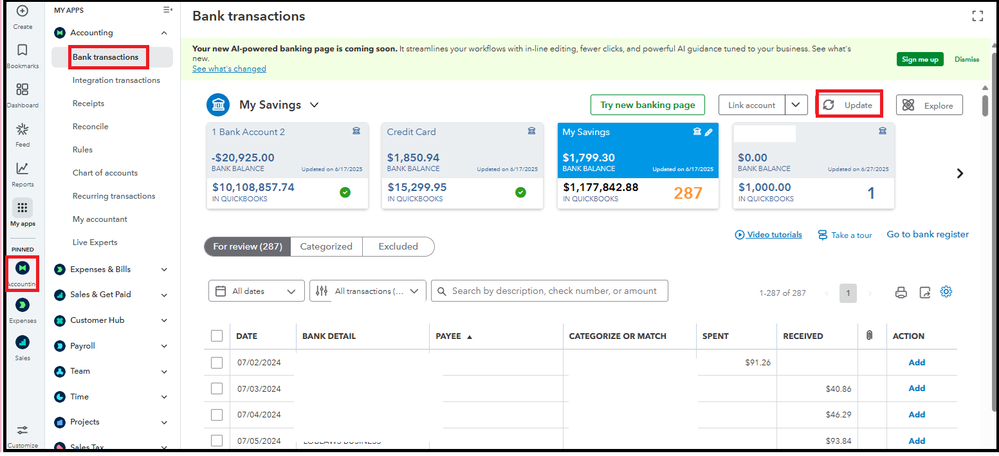The height and width of the screenshot is (456, 999).
Task: Click the transaction search field
Action: (550, 291)
